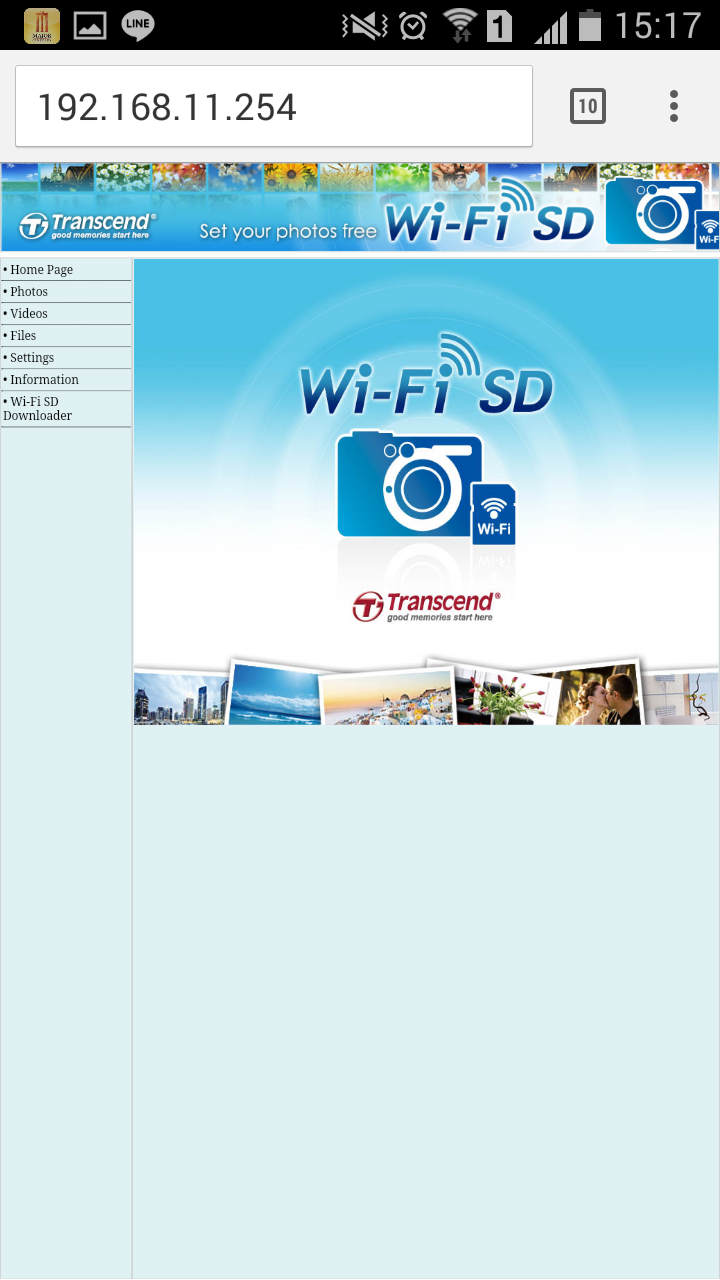Tap the Wi-Fi signal status icon
The image size is (720, 1280).
(x=460, y=25)
